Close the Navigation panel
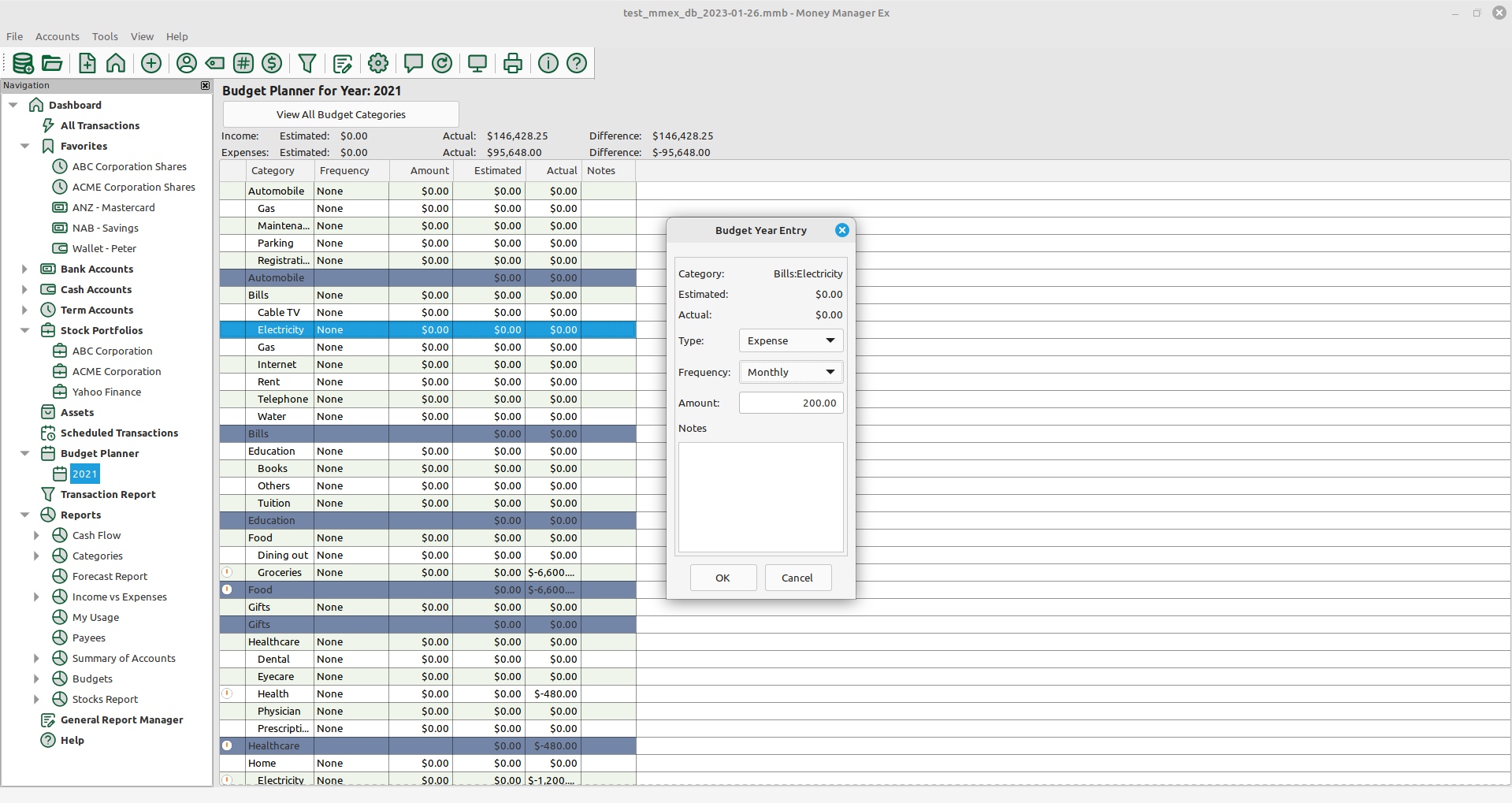The height and width of the screenshot is (803, 1512). click(x=205, y=85)
